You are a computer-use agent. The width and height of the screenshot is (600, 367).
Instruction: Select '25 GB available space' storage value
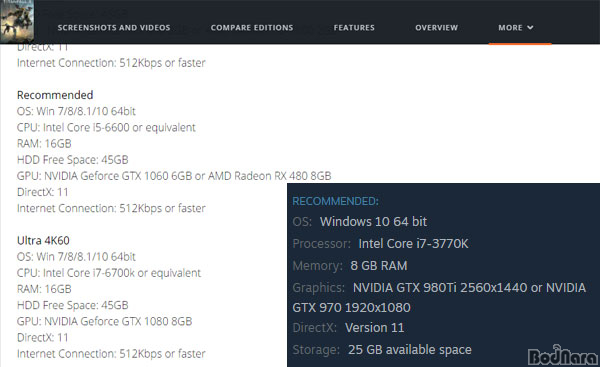[409, 350]
